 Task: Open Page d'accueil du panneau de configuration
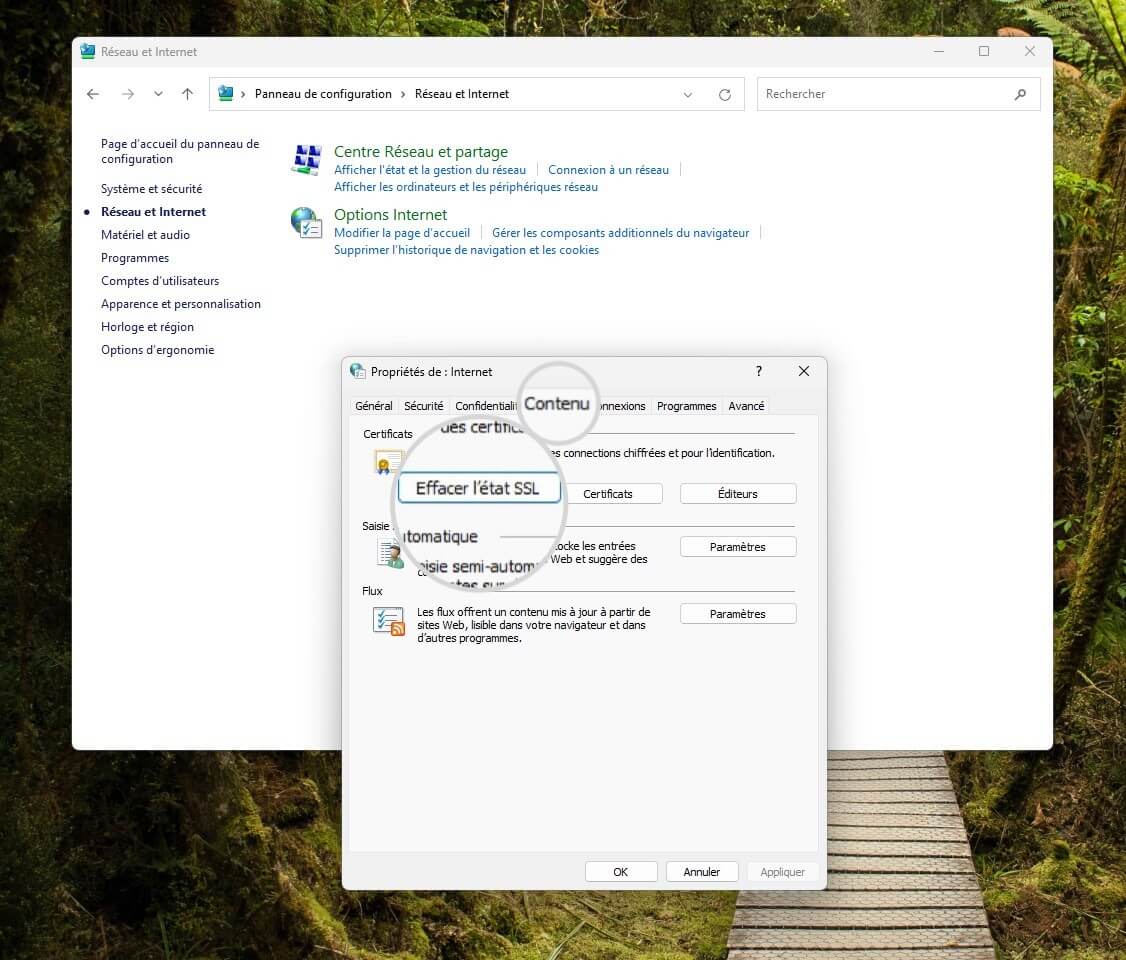click(180, 152)
